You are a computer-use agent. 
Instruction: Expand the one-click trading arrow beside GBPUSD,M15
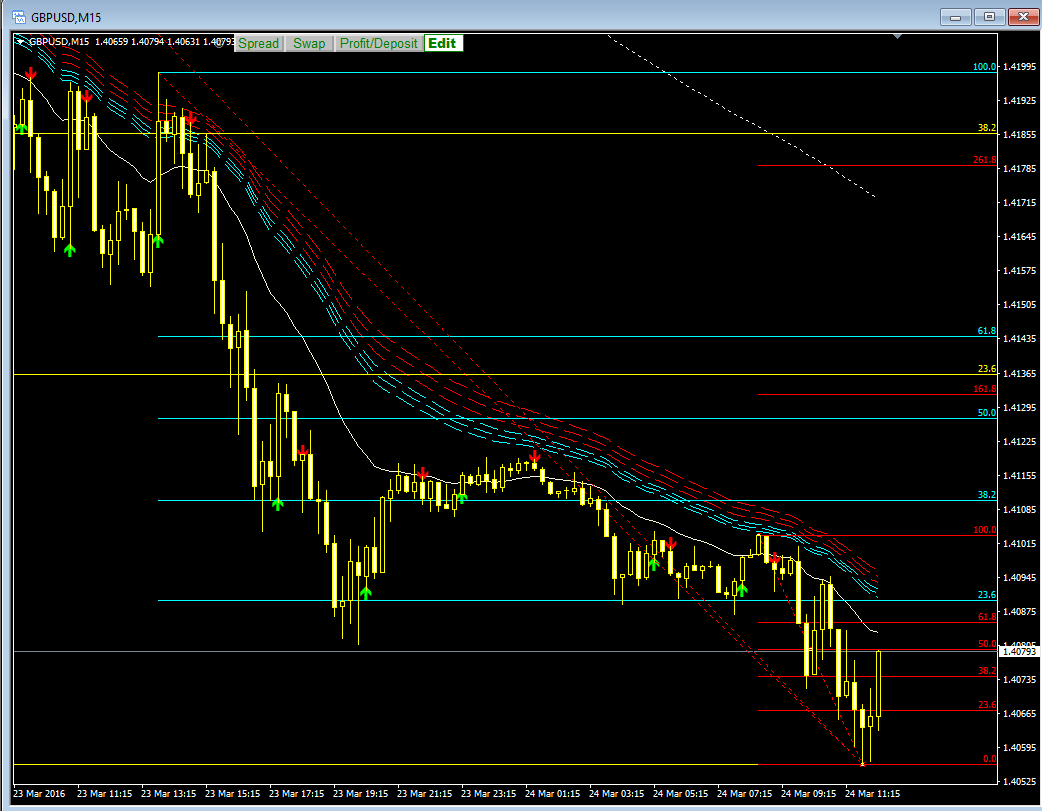(x=21, y=42)
